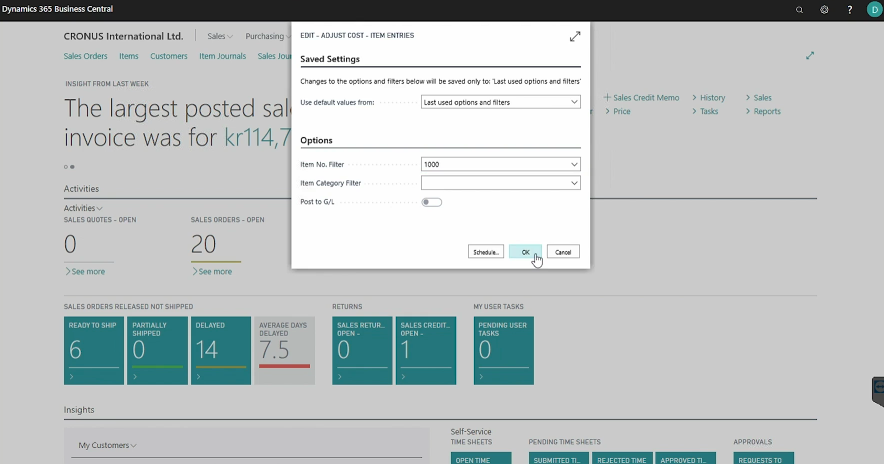
Task: Open the Approved Time Sheets tile
Action: point(686,458)
